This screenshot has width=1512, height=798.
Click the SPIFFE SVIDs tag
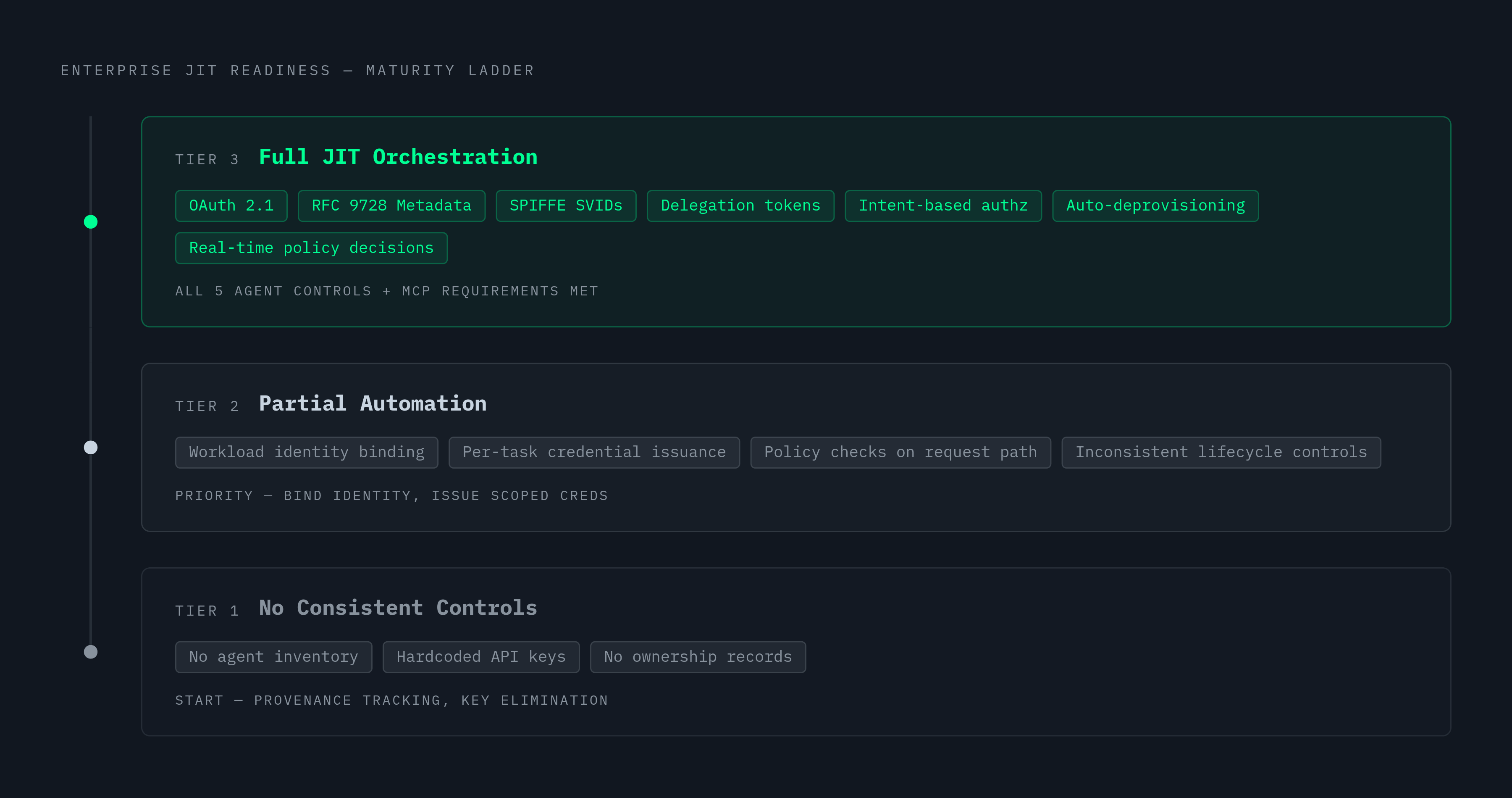click(566, 205)
